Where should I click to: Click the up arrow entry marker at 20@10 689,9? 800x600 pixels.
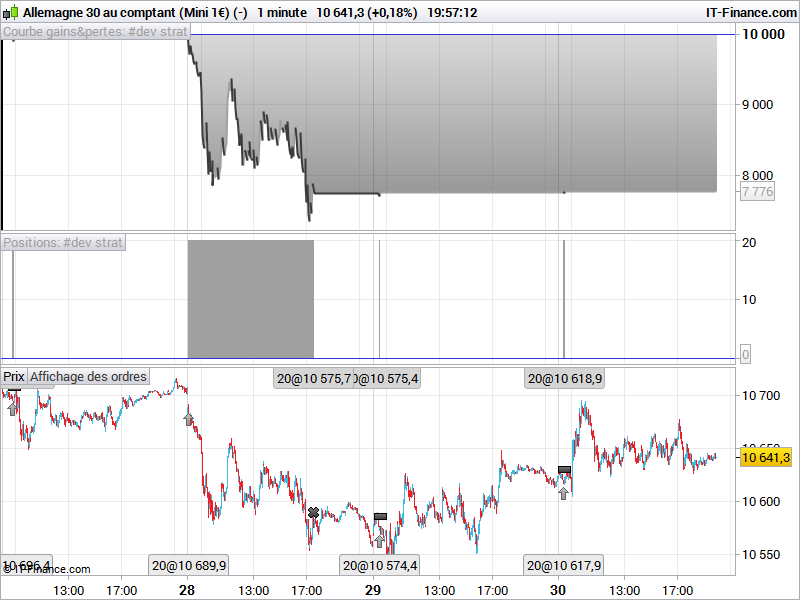point(188,419)
